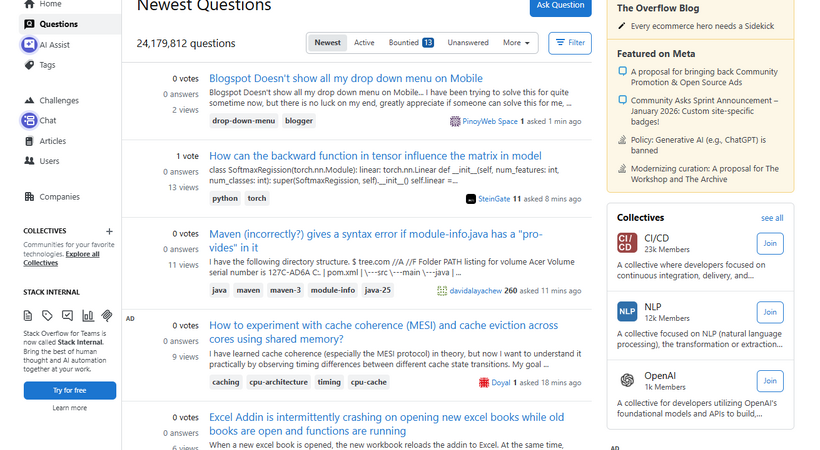
Task: Open Companies icon in sidebar
Action: pos(29,197)
